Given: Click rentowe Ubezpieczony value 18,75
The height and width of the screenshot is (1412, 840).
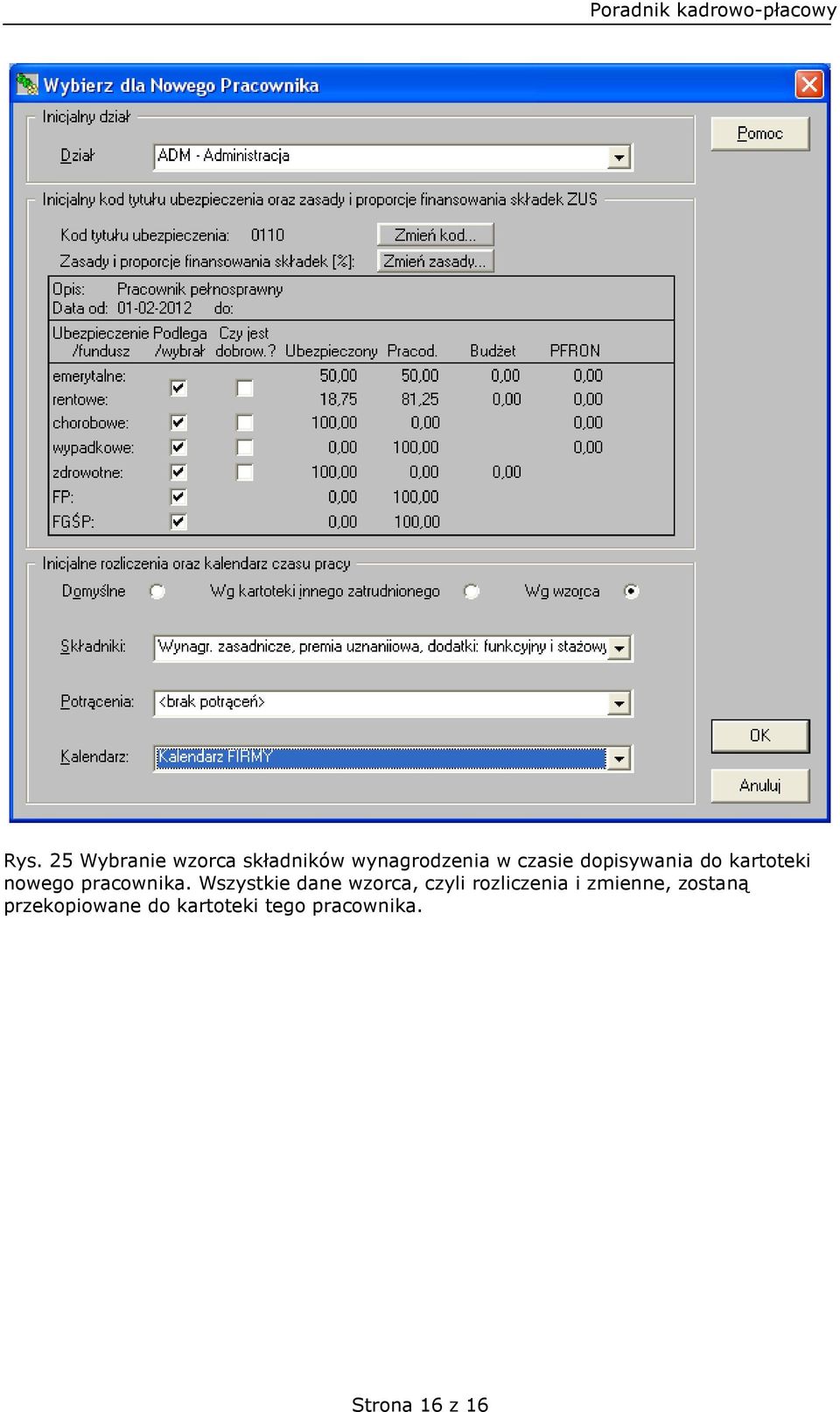Looking at the screenshot, I should point(338,399).
